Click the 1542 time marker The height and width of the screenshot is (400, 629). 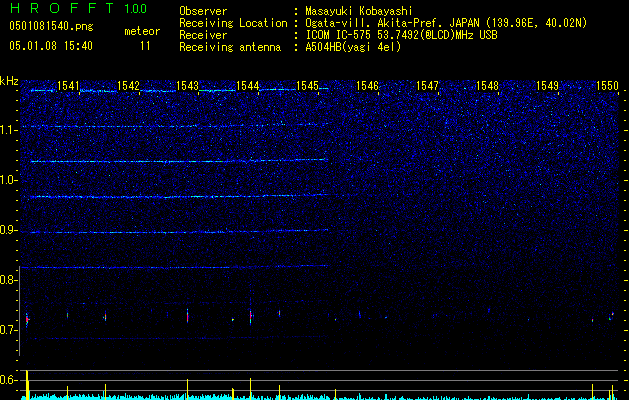(x=128, y=86)
